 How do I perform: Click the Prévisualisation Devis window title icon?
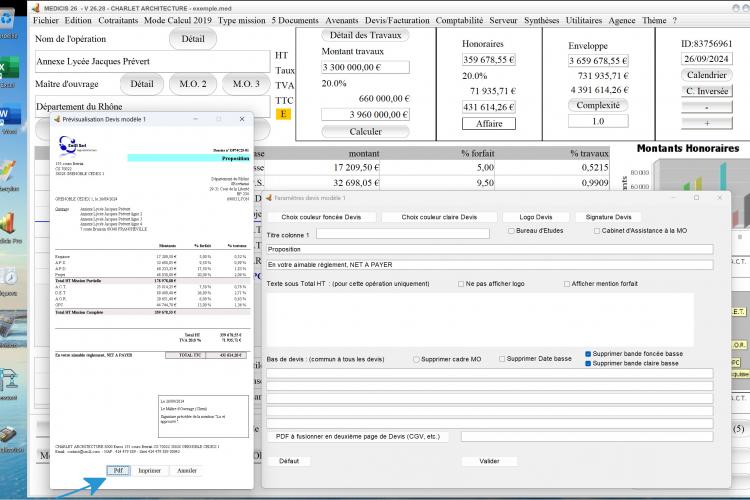point(56,119)
